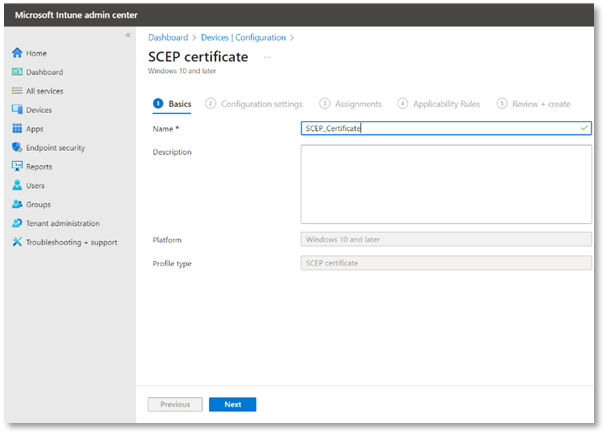
Task: Select the Reports icon in sidebar
Action: pyautogui.click(x=17, y=167)
